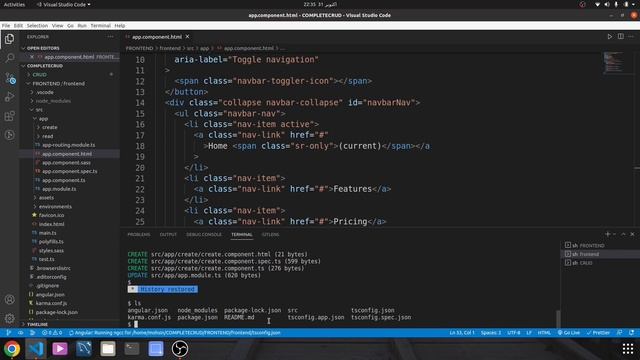The width and height of the screenshot is (640, 360).
Task: Open the Manage gear icon
Action: coord(9,318)
